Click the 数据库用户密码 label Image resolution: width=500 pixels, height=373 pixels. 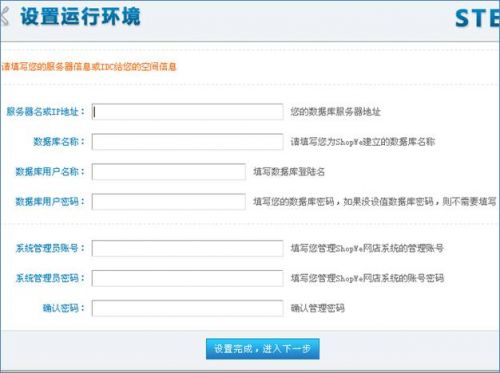pyautogui.click(x=50, y=202)
